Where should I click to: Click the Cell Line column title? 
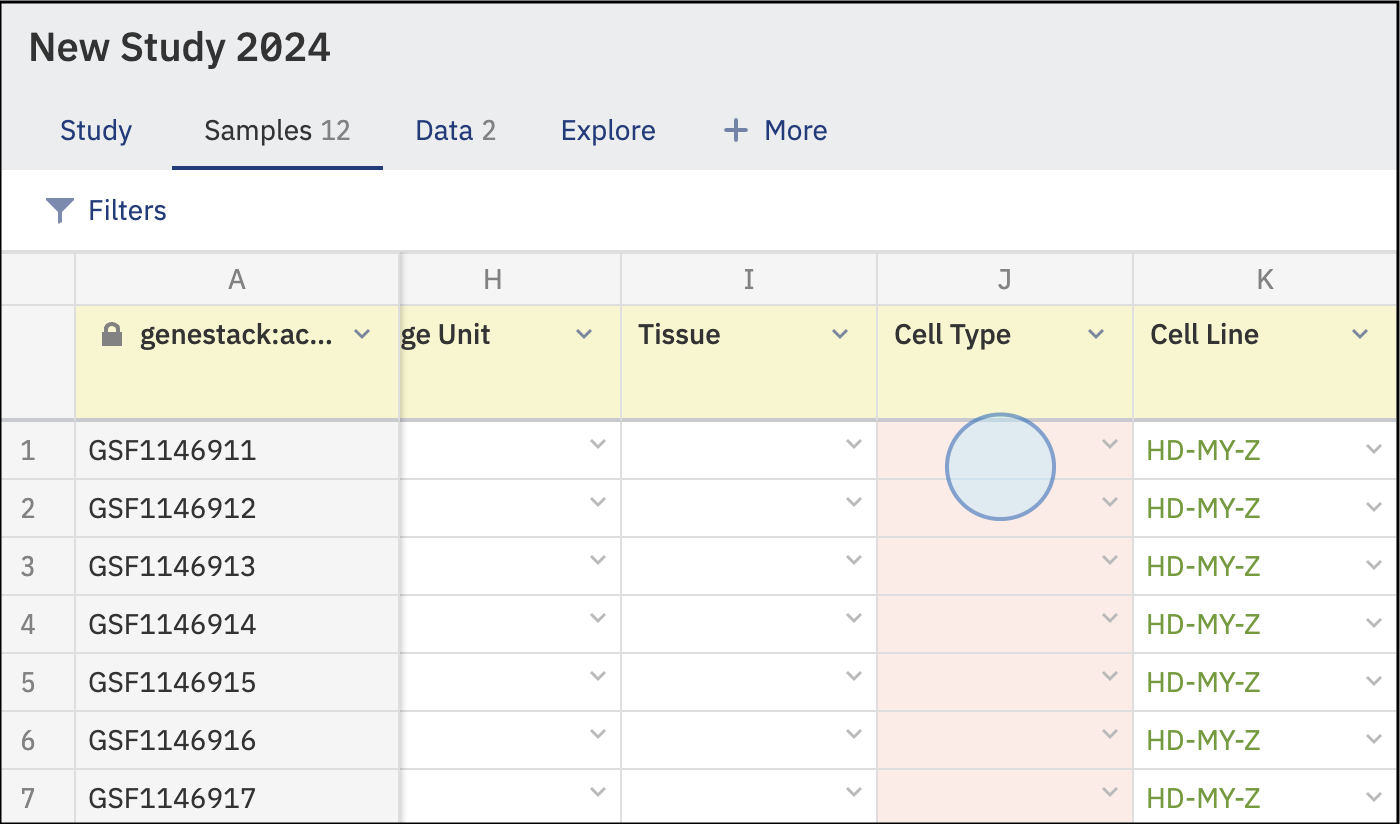coord(1204,334)
